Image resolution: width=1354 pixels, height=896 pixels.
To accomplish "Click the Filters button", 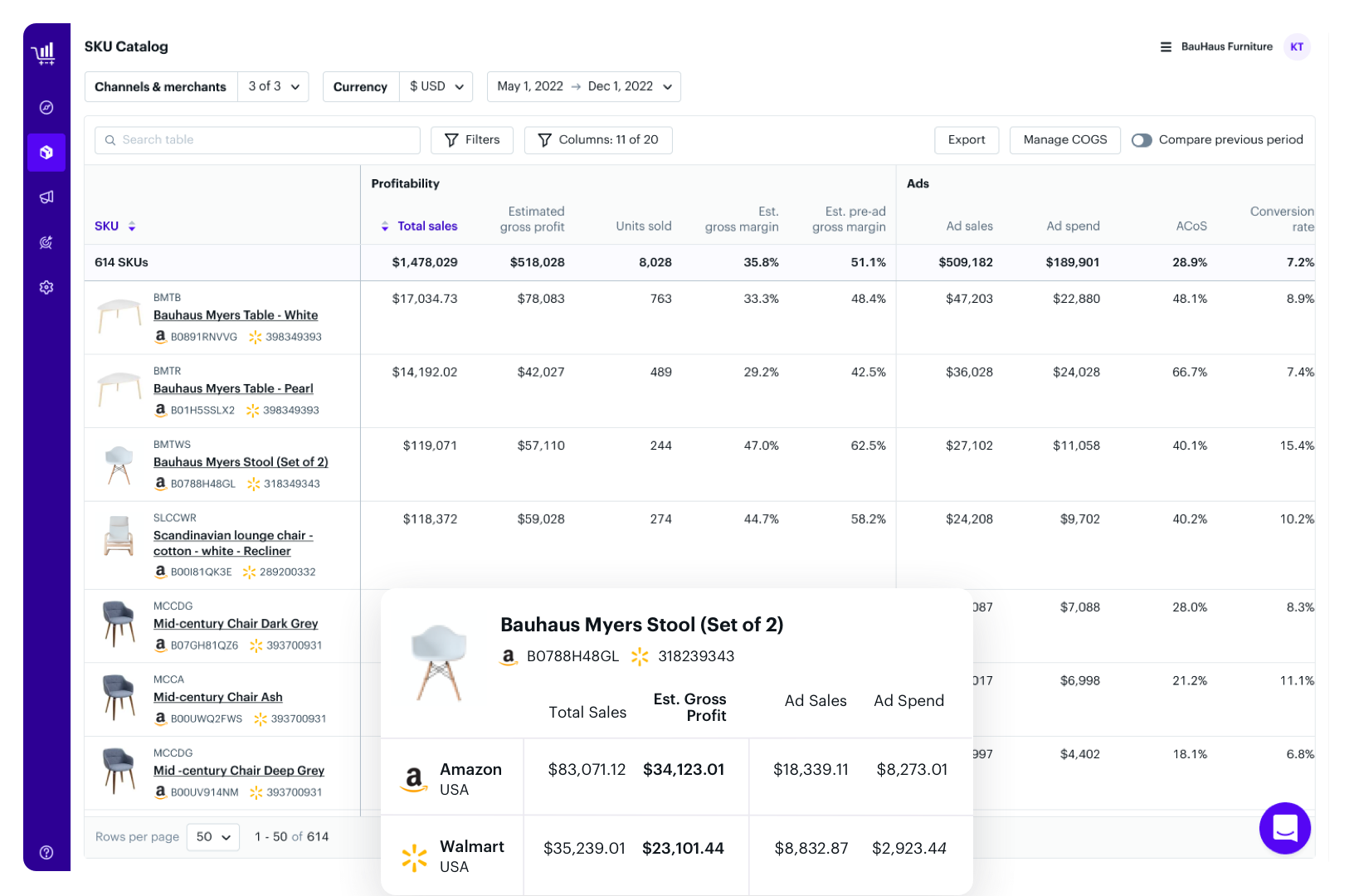I will [472, 140].
